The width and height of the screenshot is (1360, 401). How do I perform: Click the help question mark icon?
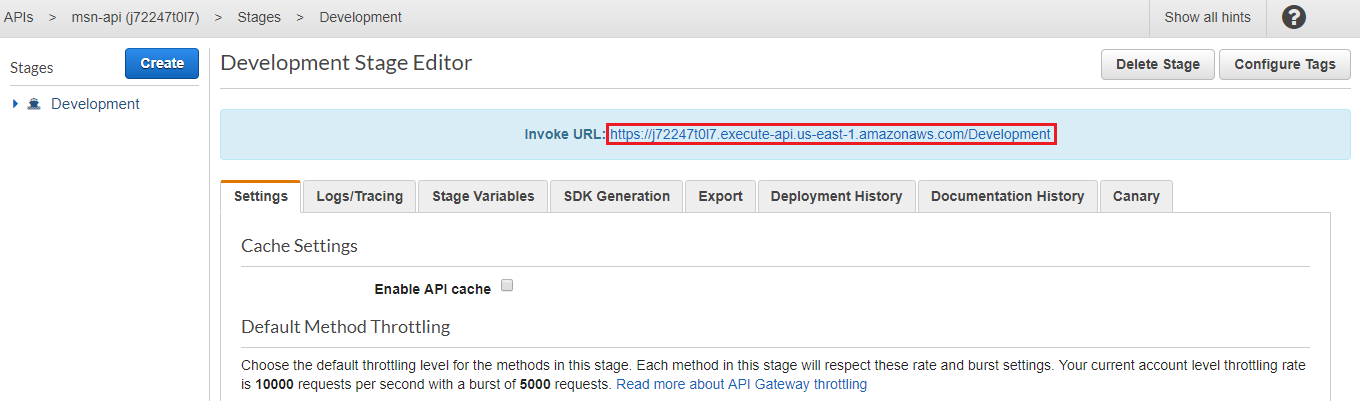(1294, 17)
